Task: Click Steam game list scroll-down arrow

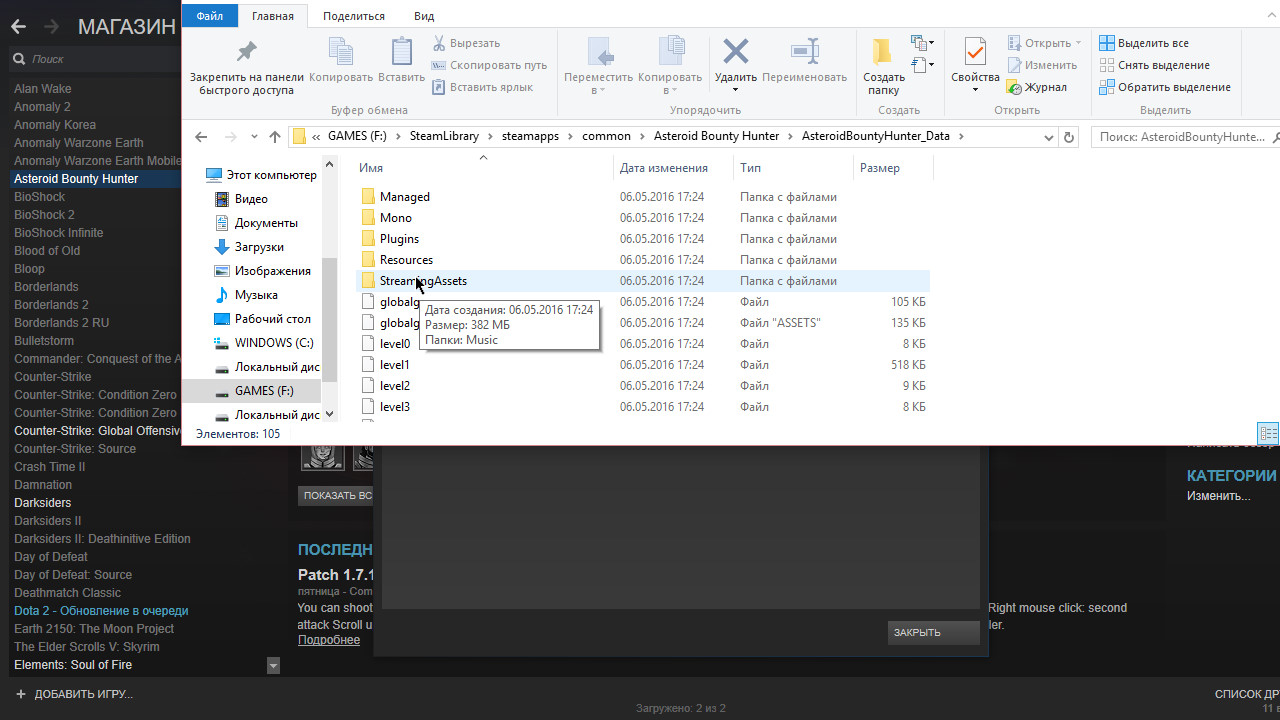Action: pos(274,665)
